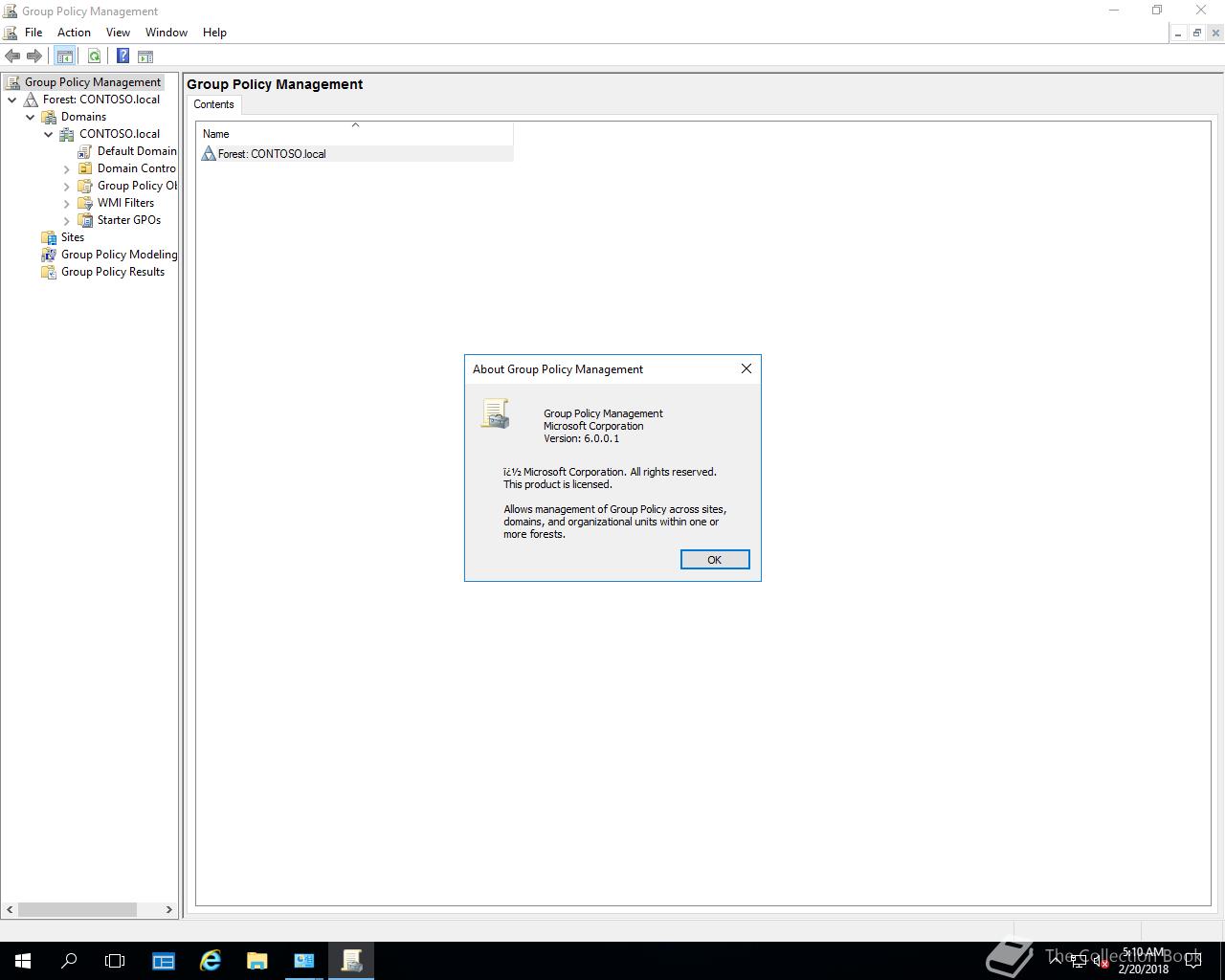Click the forest icon in Contents list row
The image size is (1225, 980).
[209, 153]
